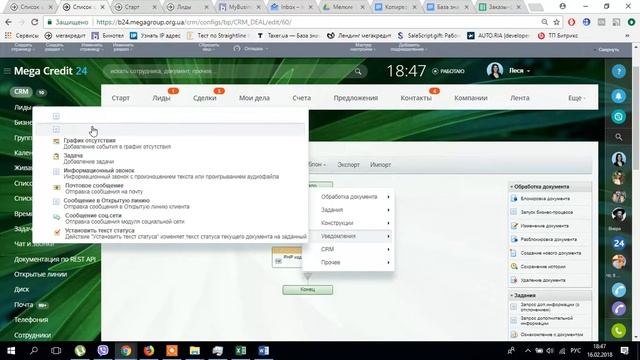Open 'Сотрудники' in left sidebar
Image resolution: width=640 pixels, height=360 pixels.
[x=32, y=335]
